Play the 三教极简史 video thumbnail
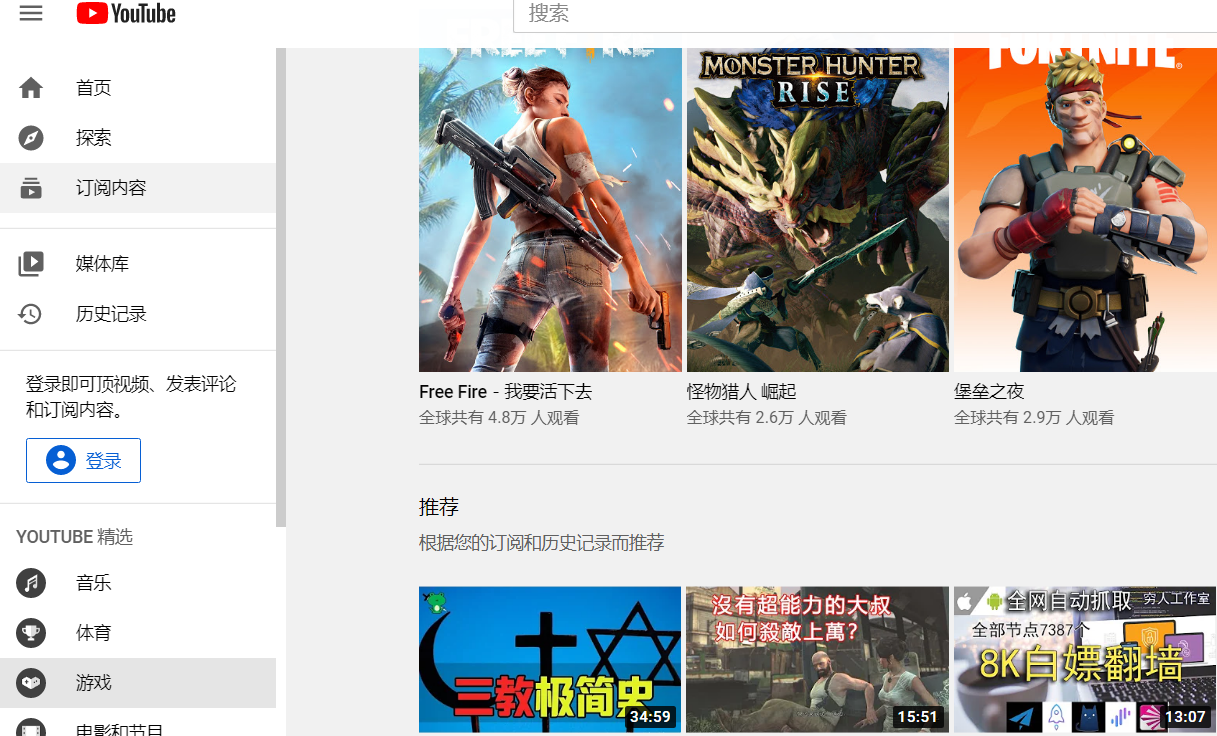1217x736 pixels. tap(550, 660)
